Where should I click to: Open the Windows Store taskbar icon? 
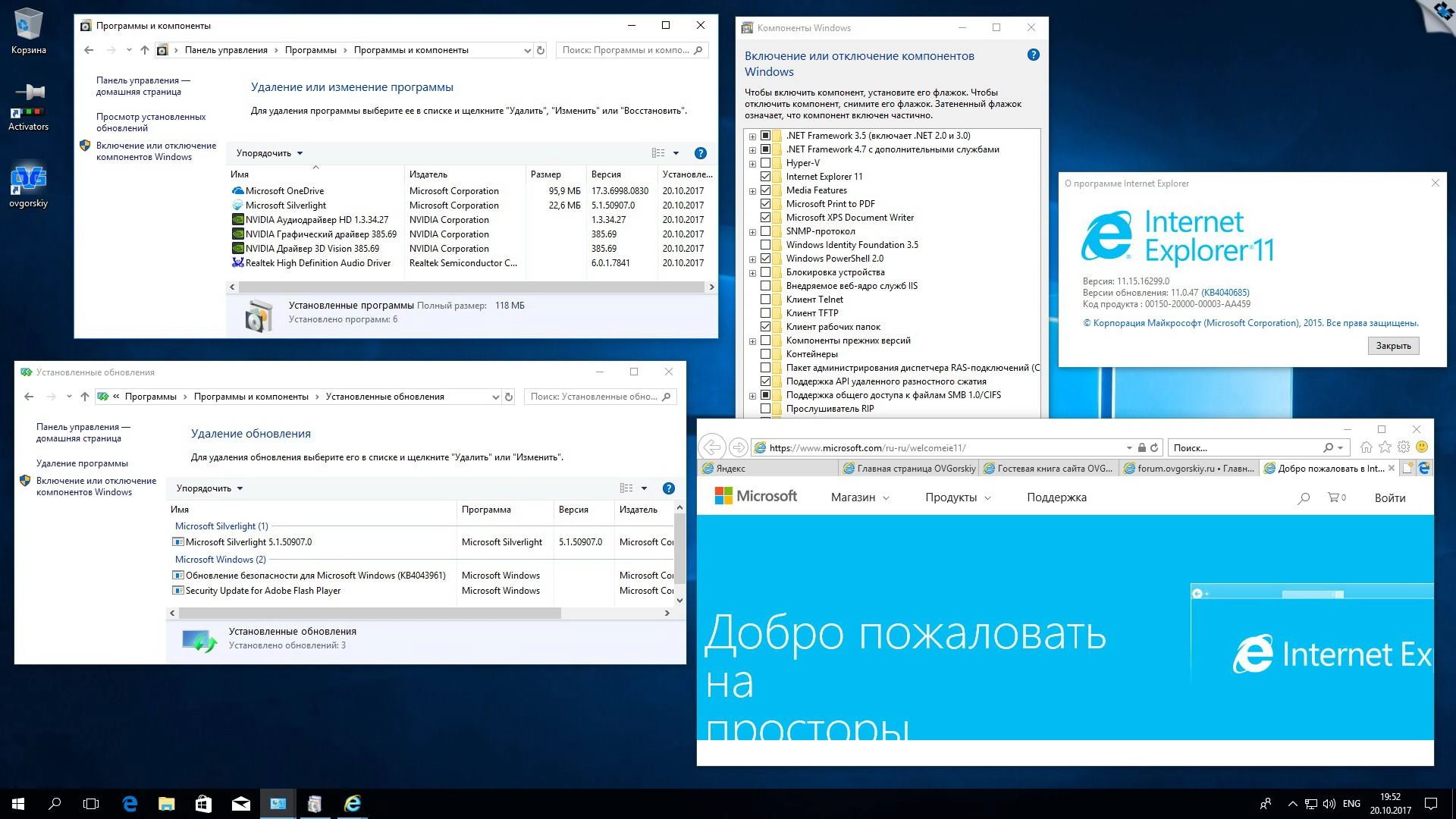(202, 803)
